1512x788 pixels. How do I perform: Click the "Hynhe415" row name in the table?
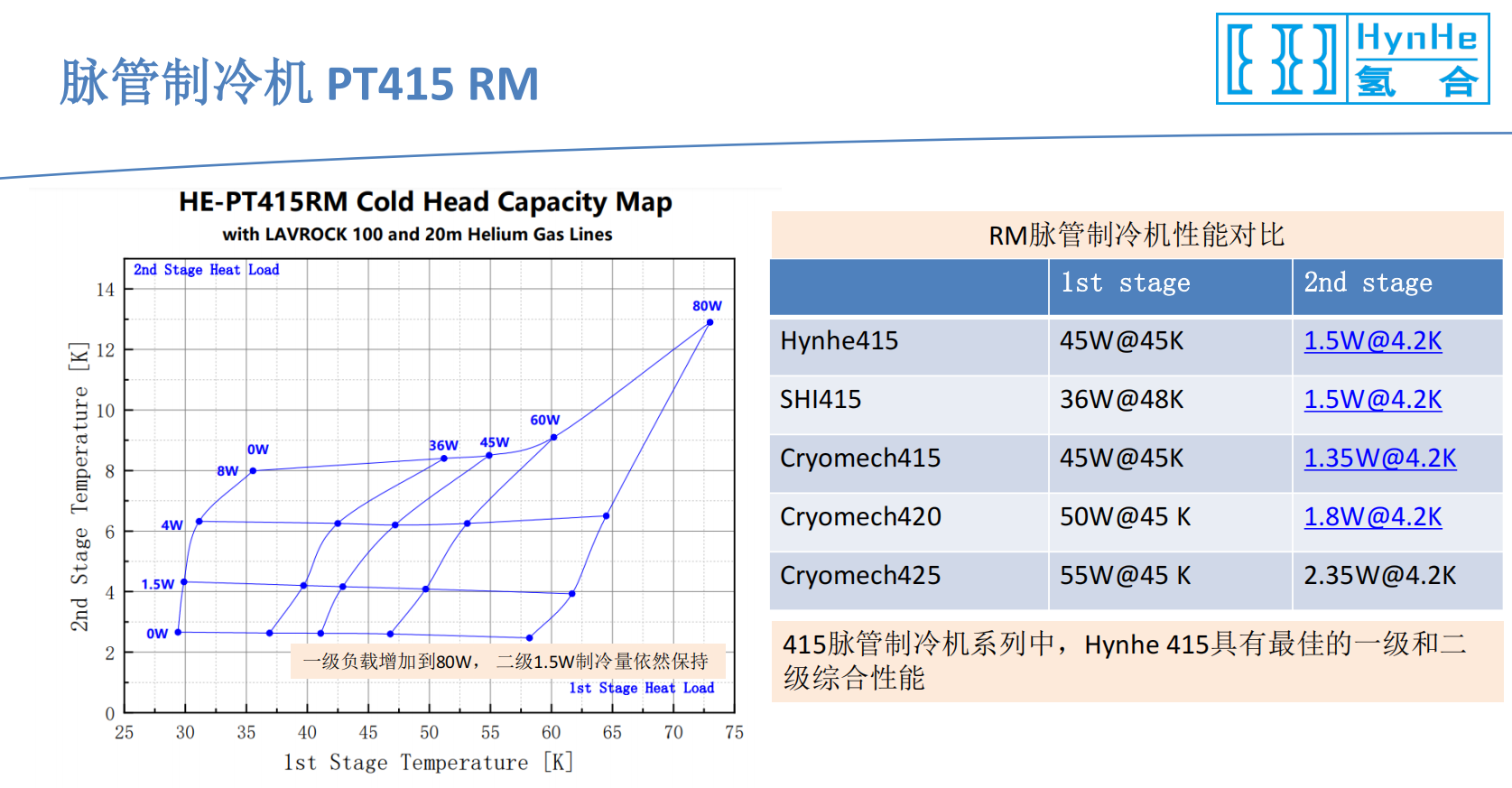pyautogui.click(x=839, y=341)
